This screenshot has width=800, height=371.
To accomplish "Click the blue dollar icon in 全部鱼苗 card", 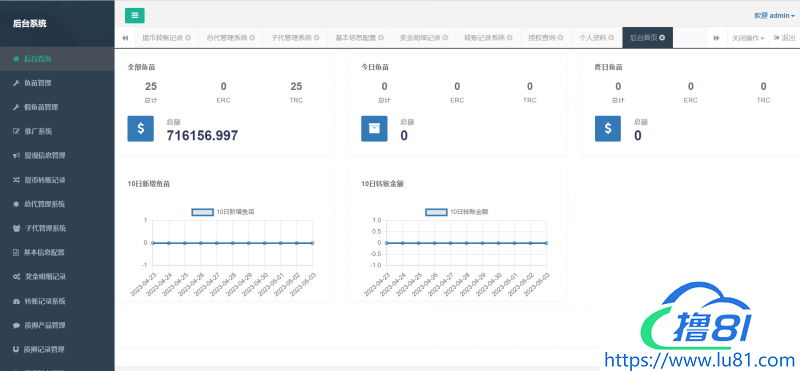I will coord(140,129).
